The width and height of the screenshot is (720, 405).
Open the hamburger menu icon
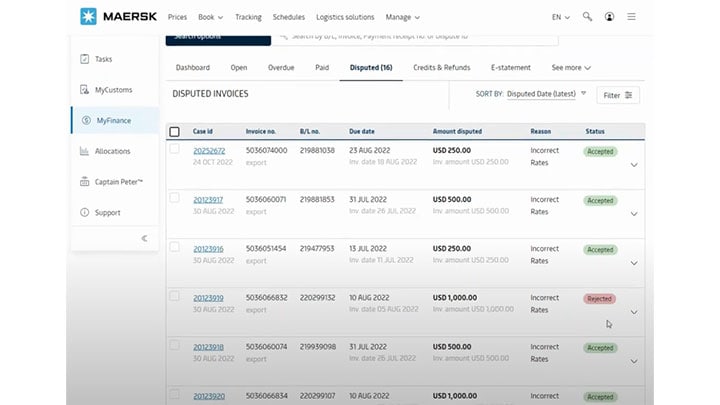(x=631, y=17)
